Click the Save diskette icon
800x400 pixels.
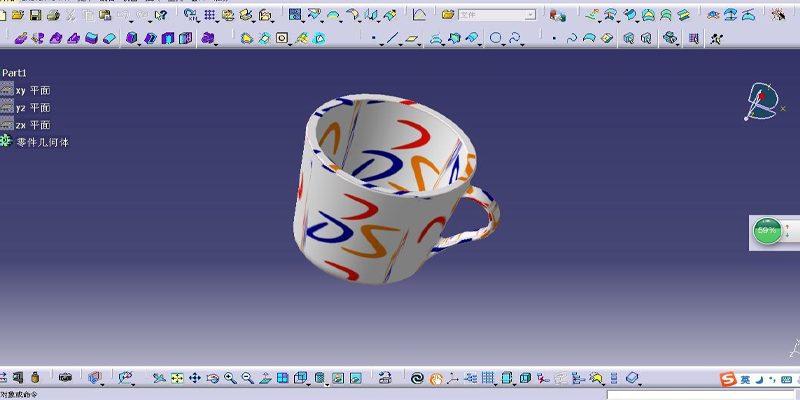point(35,15)
